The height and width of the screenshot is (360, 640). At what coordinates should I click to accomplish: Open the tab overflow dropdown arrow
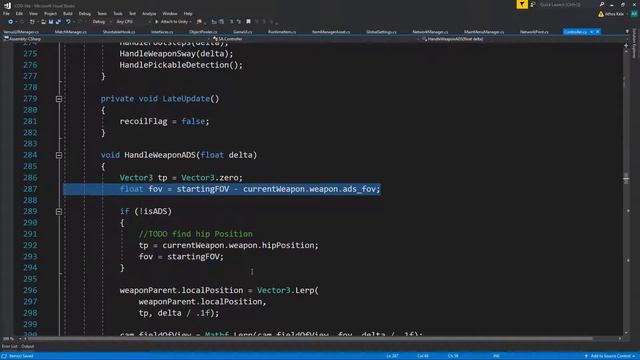coord(627,31)
